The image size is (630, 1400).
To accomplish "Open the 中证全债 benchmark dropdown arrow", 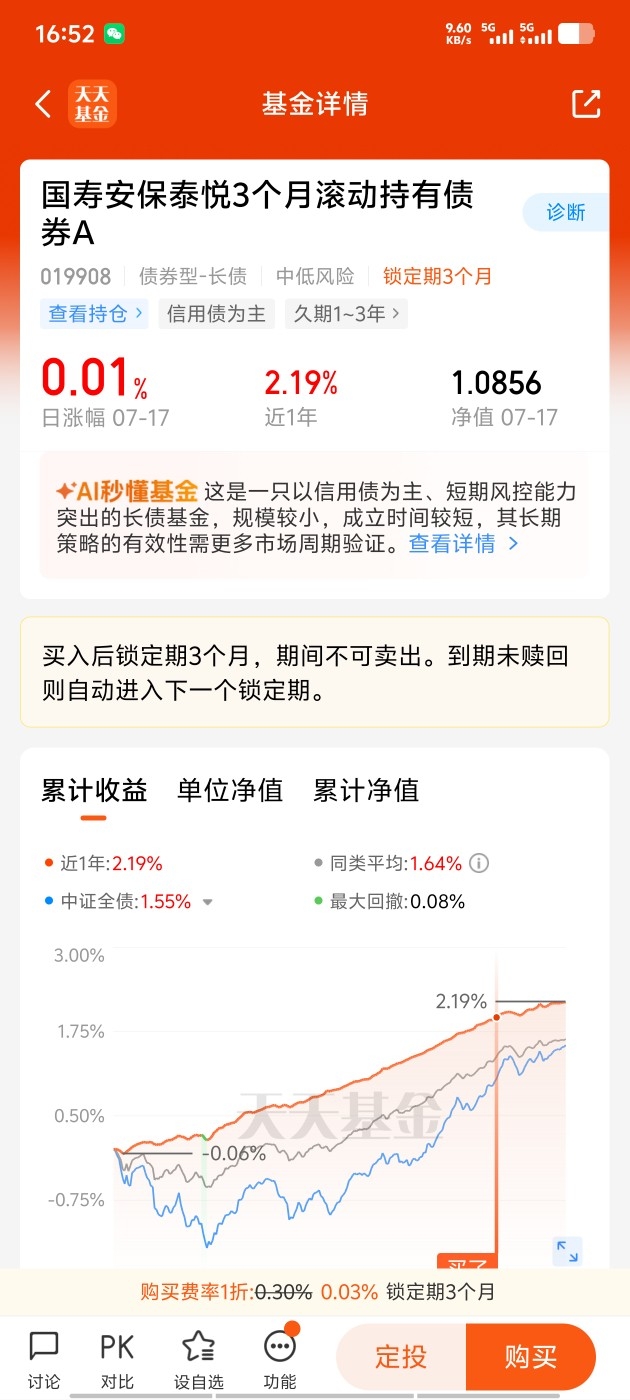I will coord(208,902).
